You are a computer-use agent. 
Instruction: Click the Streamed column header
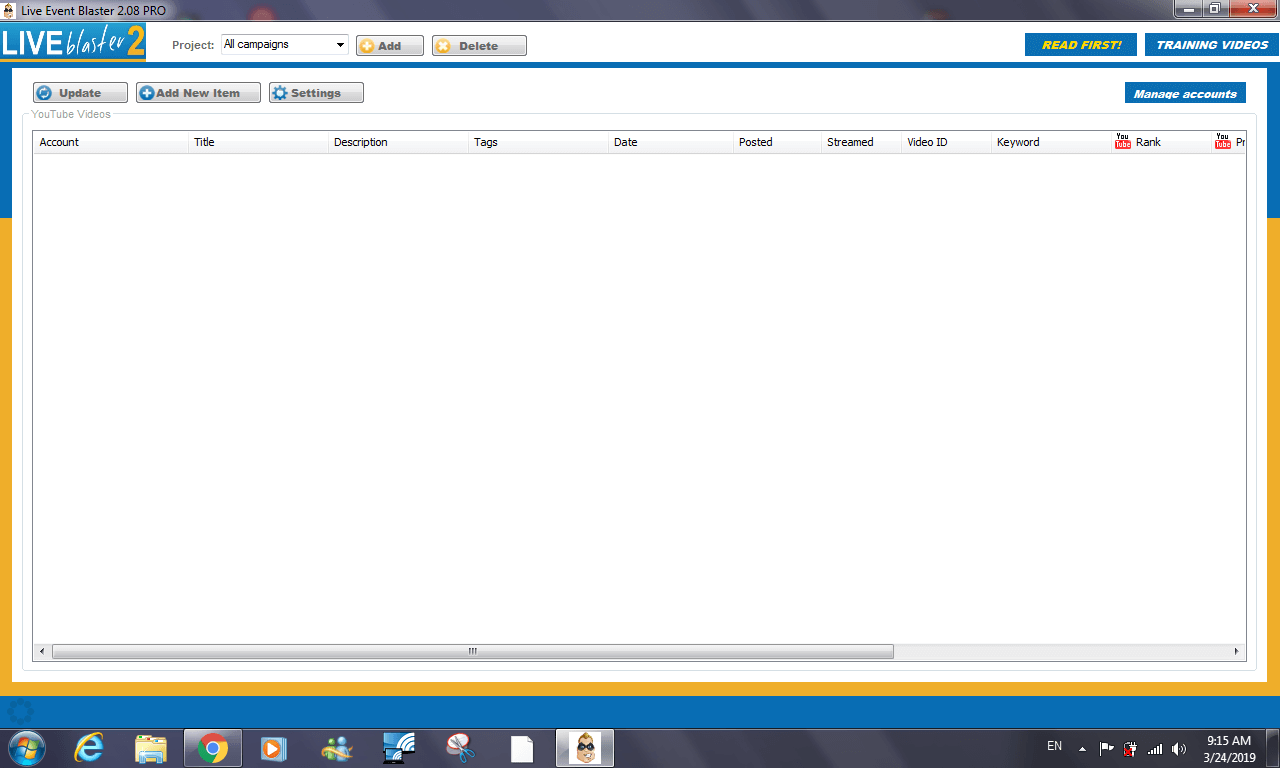[x=862, y=142]
